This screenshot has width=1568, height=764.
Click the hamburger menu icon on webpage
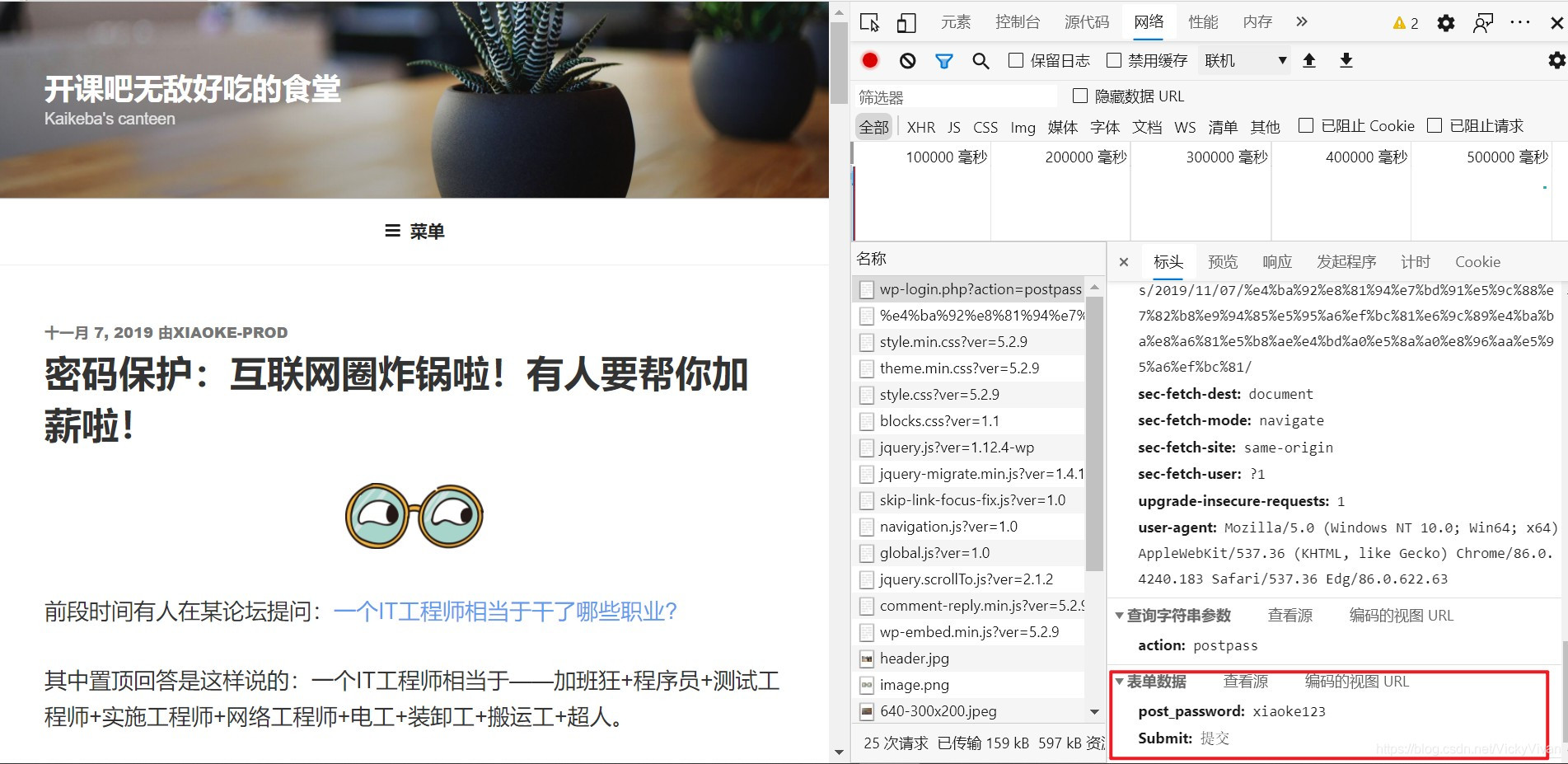[393, 231]
